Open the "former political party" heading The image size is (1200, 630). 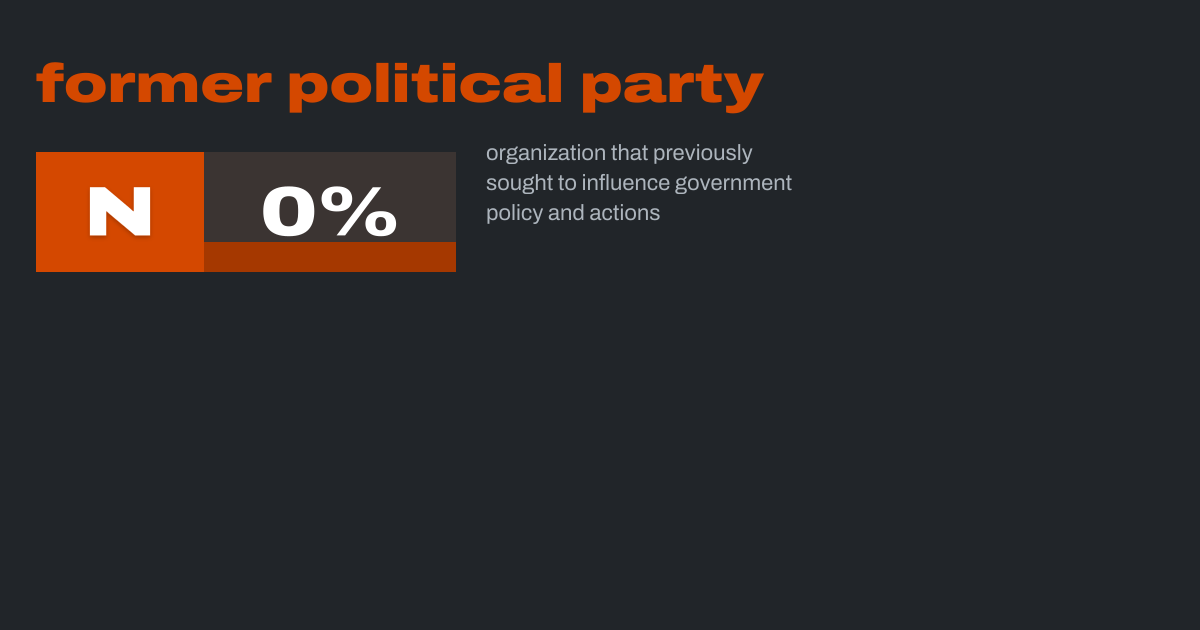coord(400,85)
